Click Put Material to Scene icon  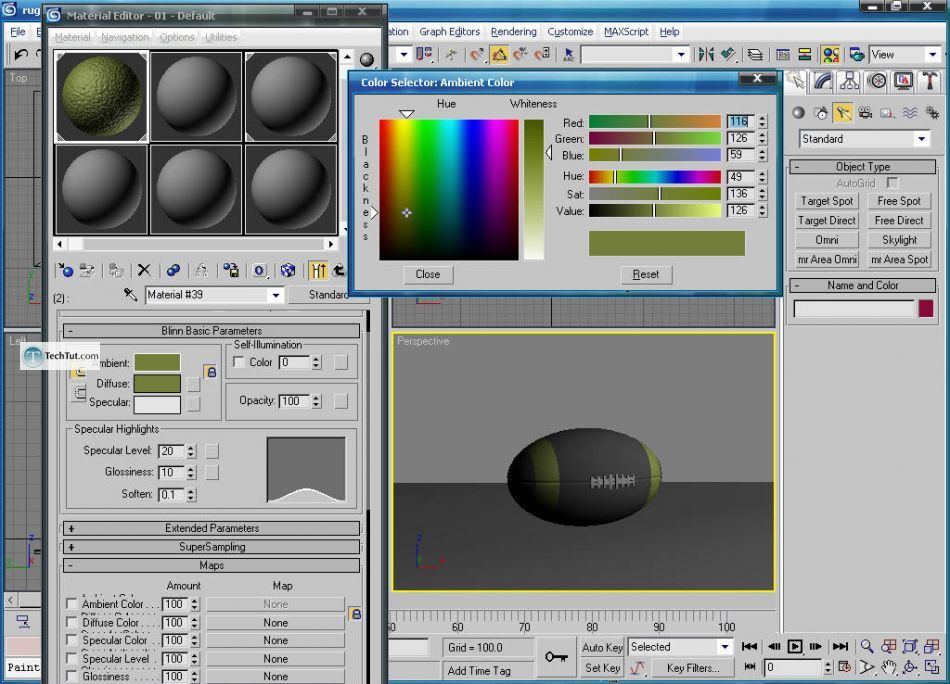tap(87, 270)
